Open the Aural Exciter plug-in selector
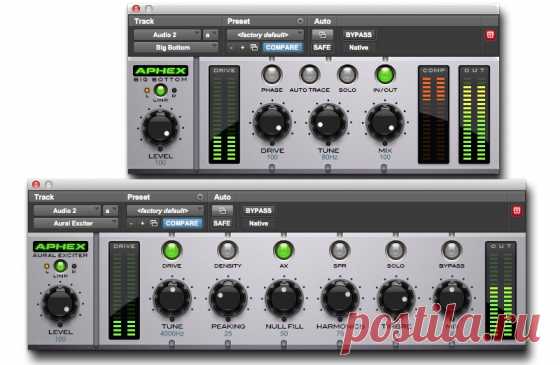Viewport: 560px width, 365px height. tap(76, 223)
